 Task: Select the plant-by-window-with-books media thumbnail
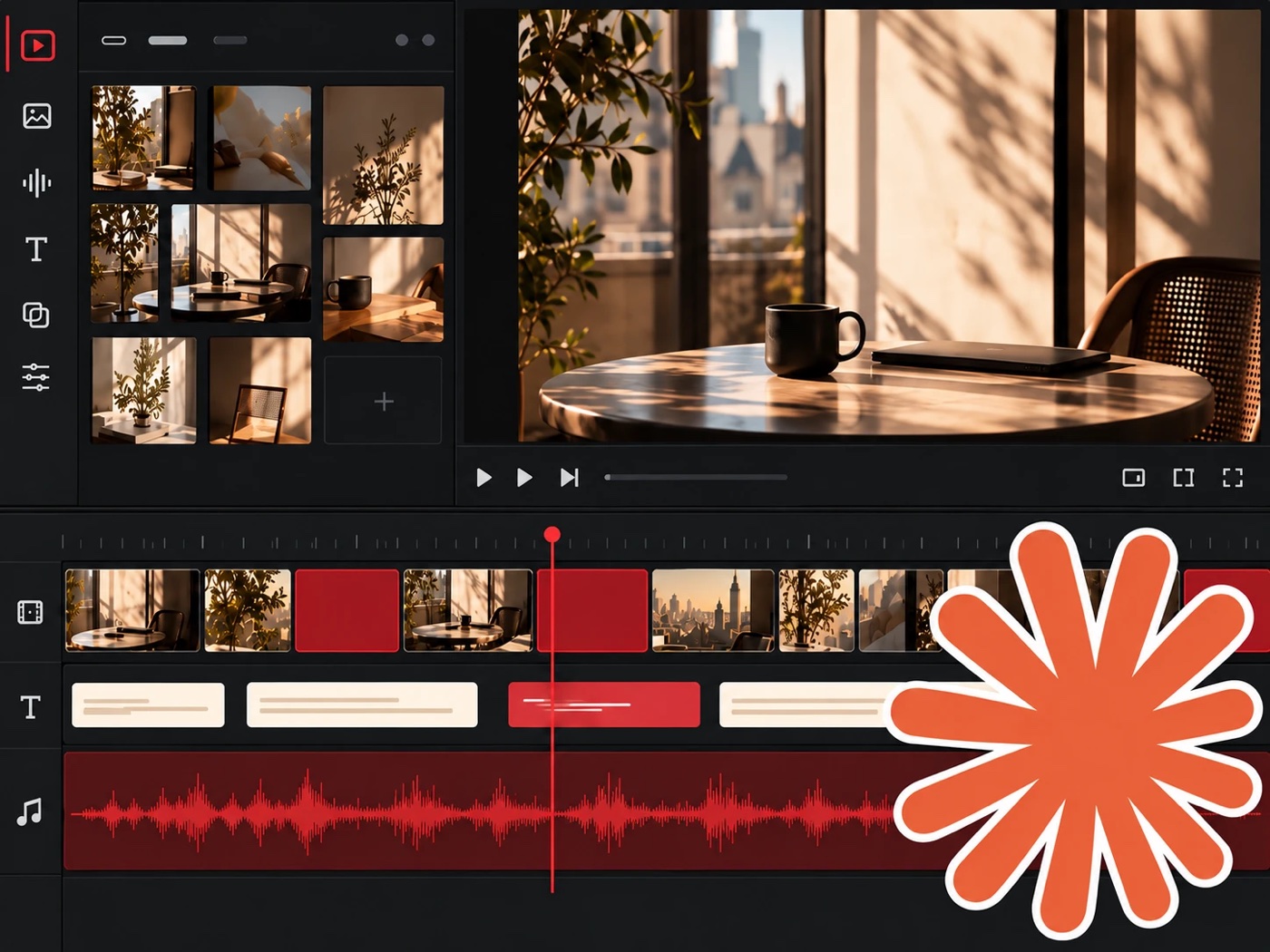(x=143, y=138)
